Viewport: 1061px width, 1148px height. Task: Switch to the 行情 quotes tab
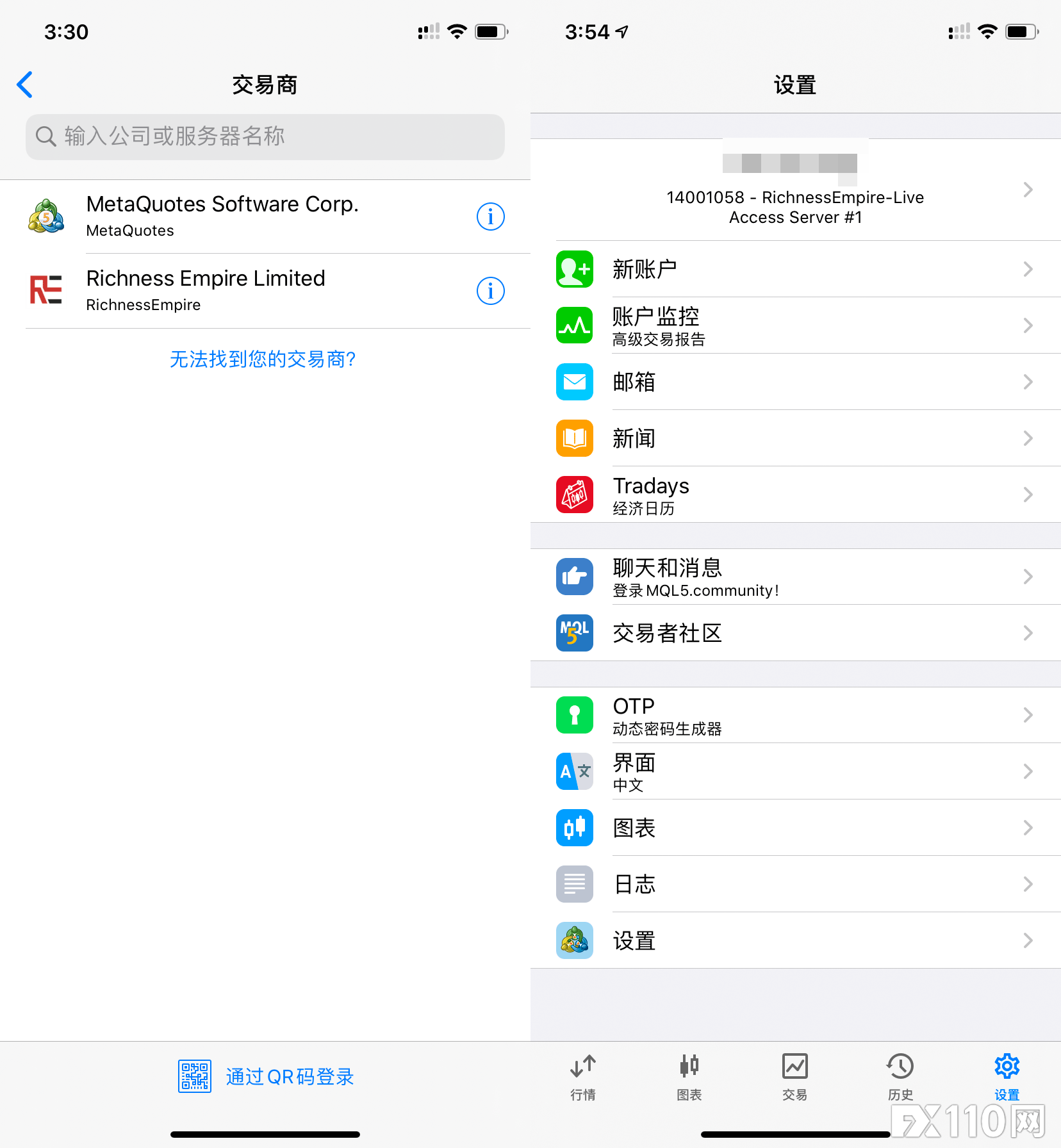click(x=583, y=1076)
